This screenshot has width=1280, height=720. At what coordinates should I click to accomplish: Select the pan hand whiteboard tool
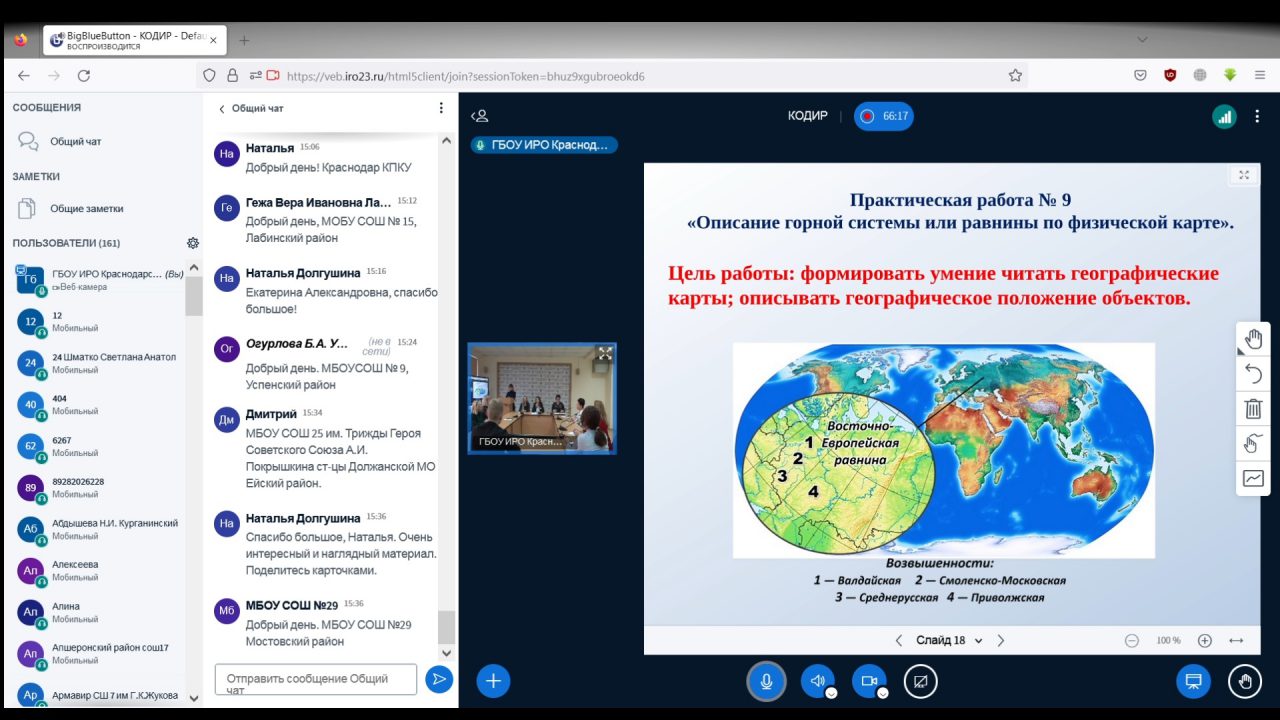(1253, 339)
